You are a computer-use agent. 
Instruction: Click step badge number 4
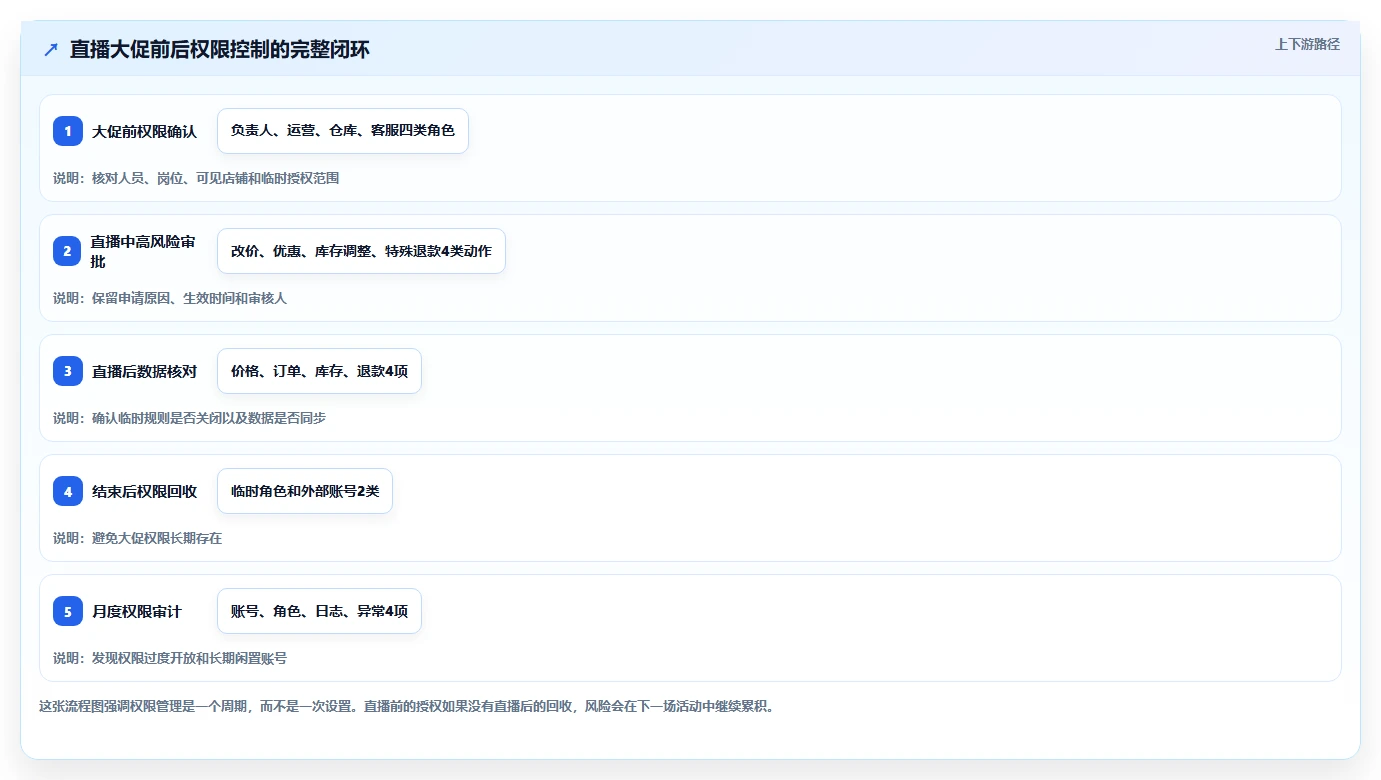(x=68, y=491)
